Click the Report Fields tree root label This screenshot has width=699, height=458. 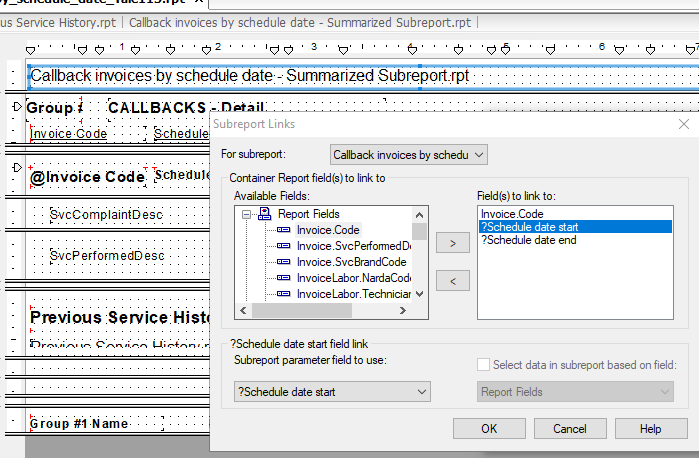tap(308, 214)
